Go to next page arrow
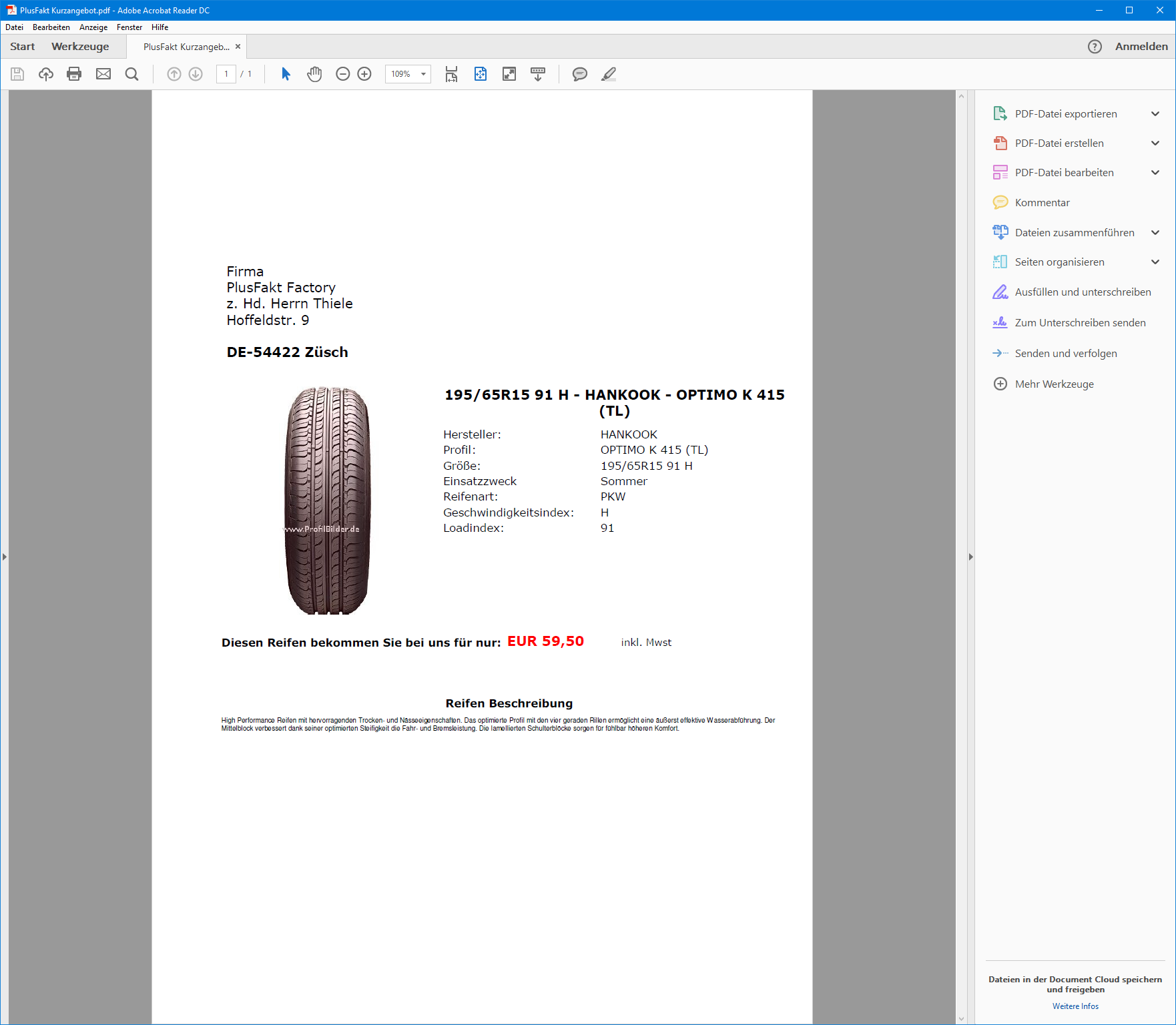1176x1025 pixels. [196, 74]
